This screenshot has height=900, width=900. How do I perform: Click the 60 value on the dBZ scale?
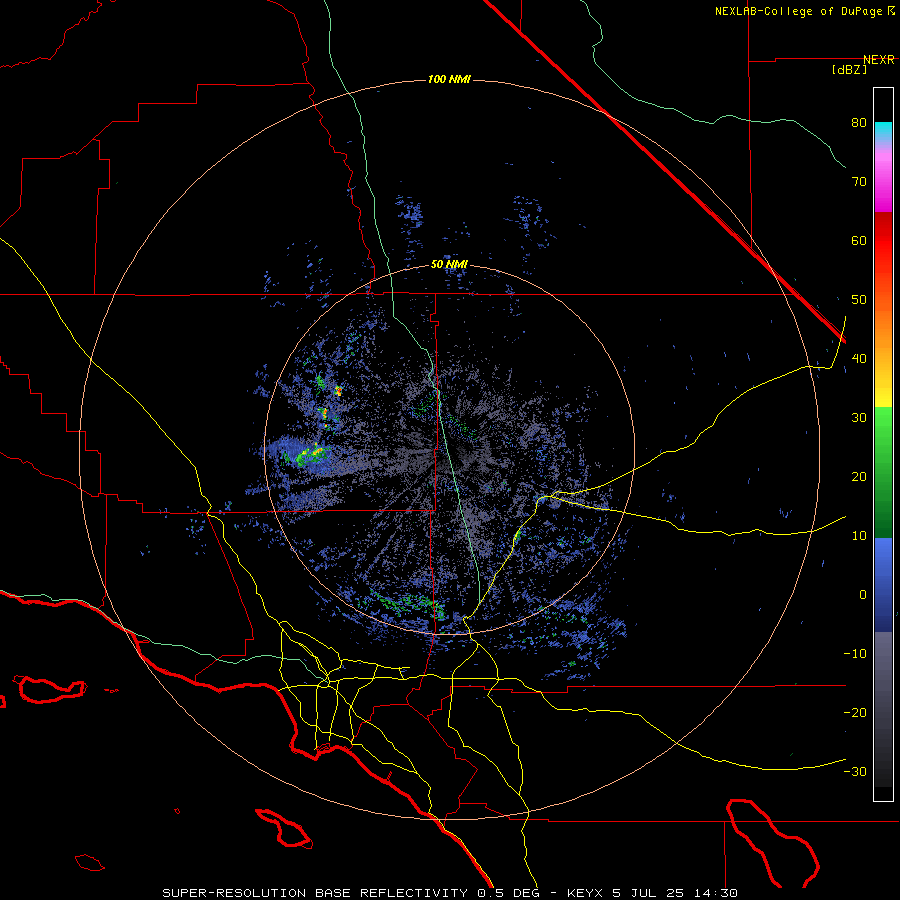click(x=859, y=241)
